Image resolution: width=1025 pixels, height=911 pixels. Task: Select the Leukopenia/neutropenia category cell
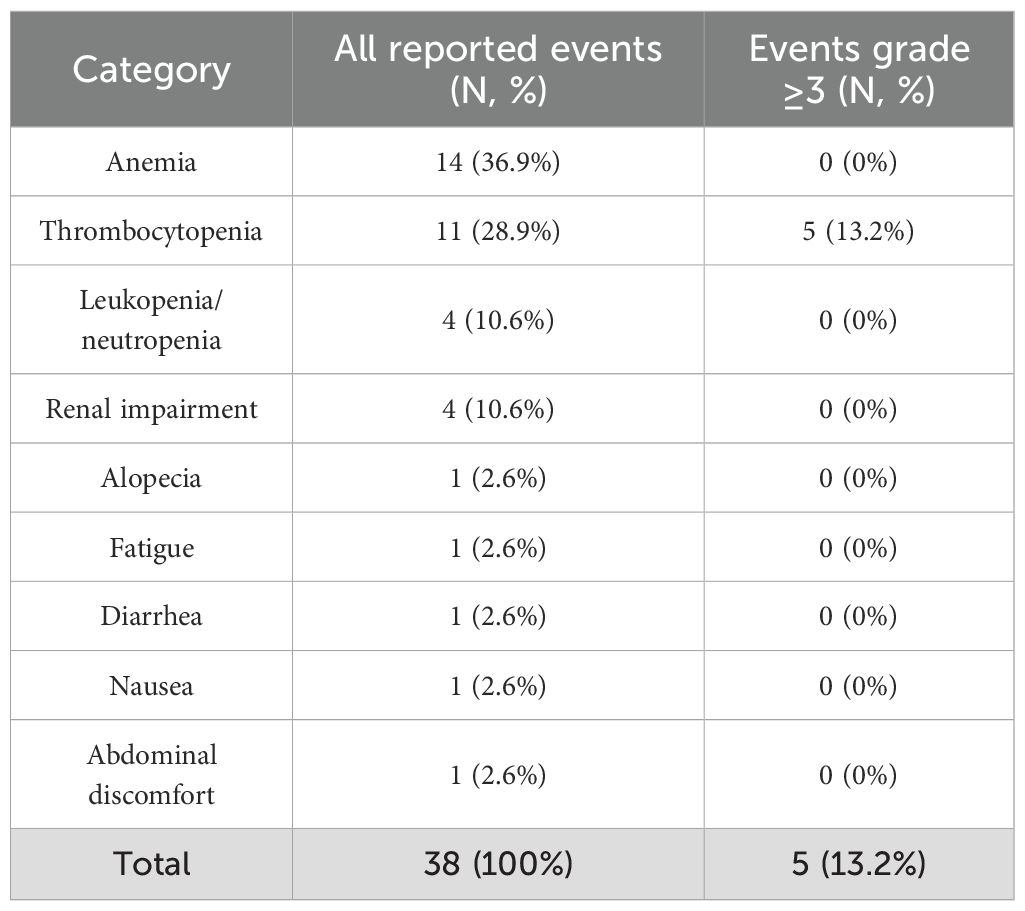[x=151, y=320]
